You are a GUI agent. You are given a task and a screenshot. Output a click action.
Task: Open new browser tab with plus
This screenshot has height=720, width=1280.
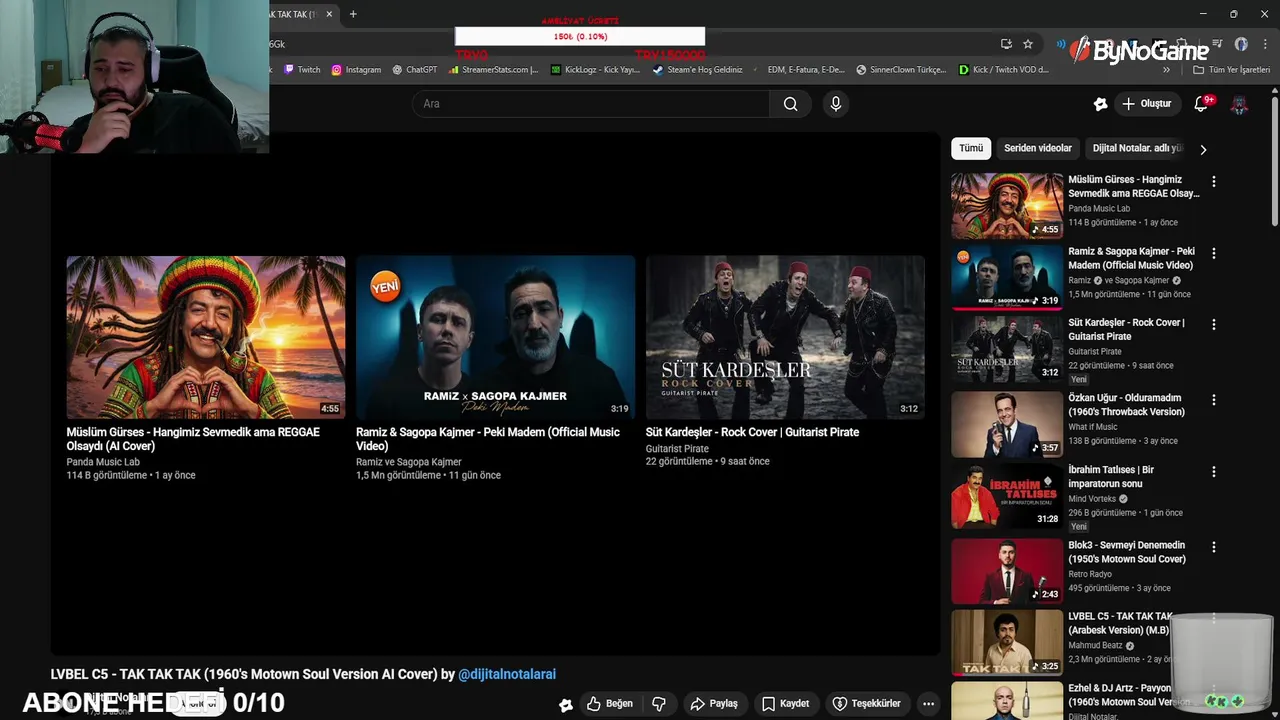(x=353, y=14)
